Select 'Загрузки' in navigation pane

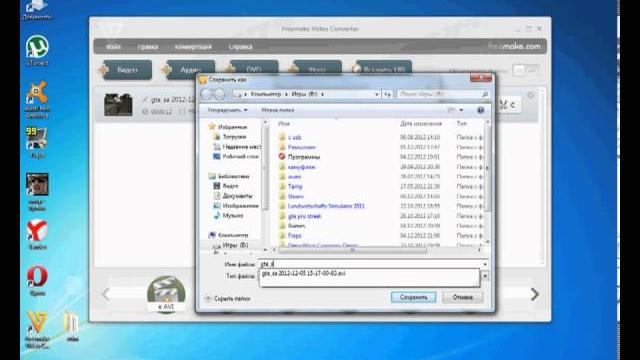point(230,137)
